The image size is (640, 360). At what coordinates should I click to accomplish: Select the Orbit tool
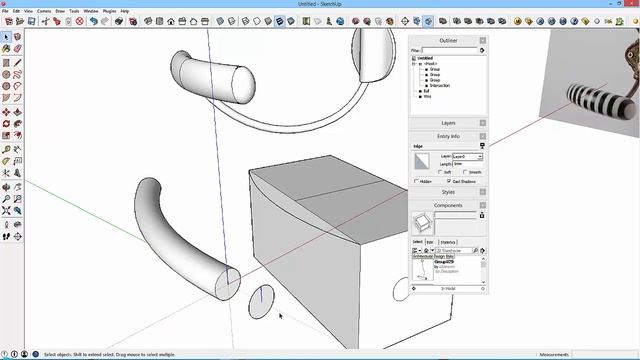[x=6, y=187]
